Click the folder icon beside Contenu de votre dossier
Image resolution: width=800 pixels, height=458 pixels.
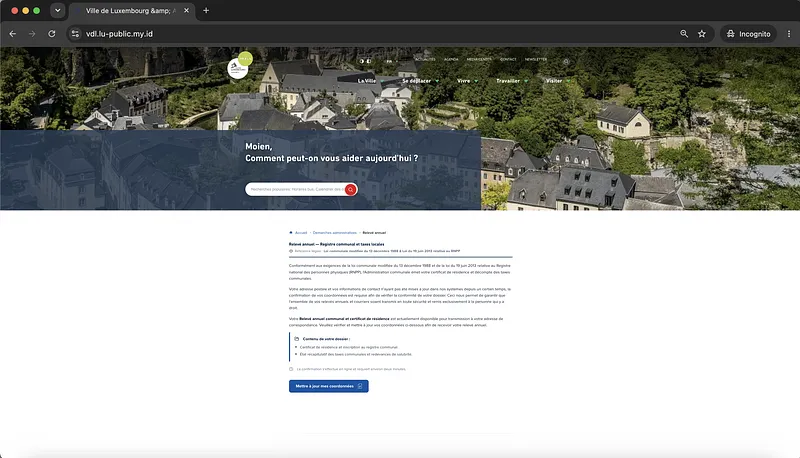pyautogui.click(x=296, y=339)
